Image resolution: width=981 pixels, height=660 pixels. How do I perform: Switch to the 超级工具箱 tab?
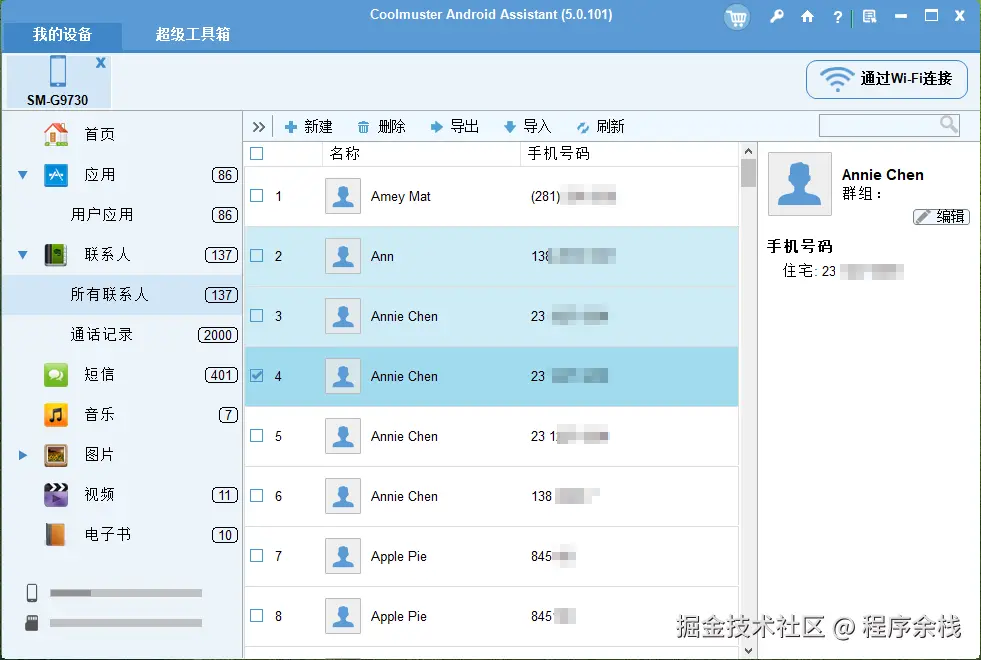coord(193,34)
